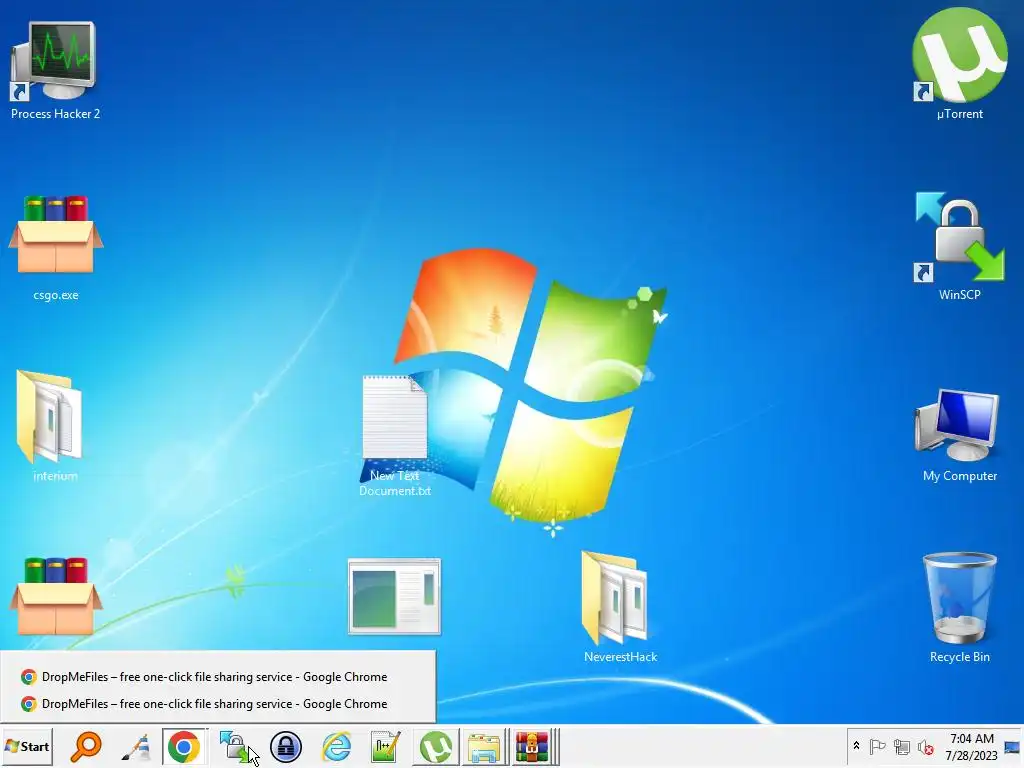Screen dimensions: 1024x768
Task: Click the muted volume tray icon
Action: [x=925, y=746]
